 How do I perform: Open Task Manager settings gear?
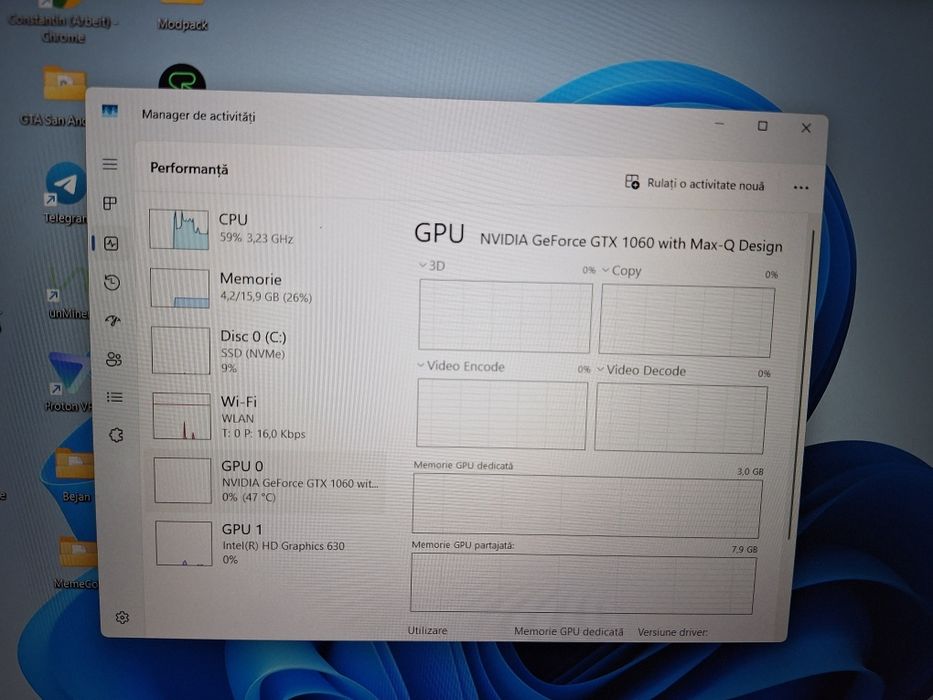point(122,617)
